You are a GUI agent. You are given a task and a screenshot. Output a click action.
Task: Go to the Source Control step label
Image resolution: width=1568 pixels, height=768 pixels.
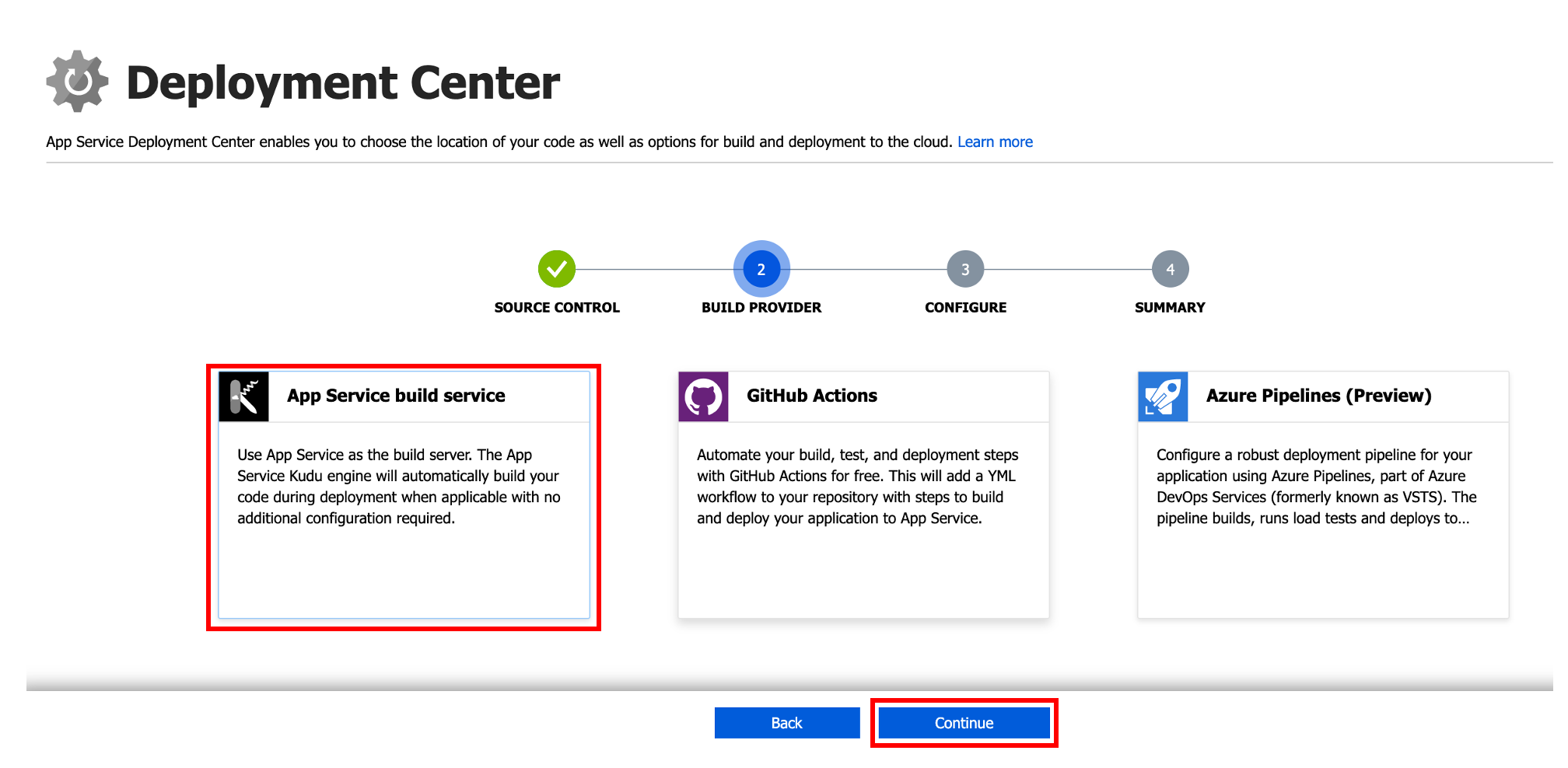pyautogui.click(x=557, y=308)
